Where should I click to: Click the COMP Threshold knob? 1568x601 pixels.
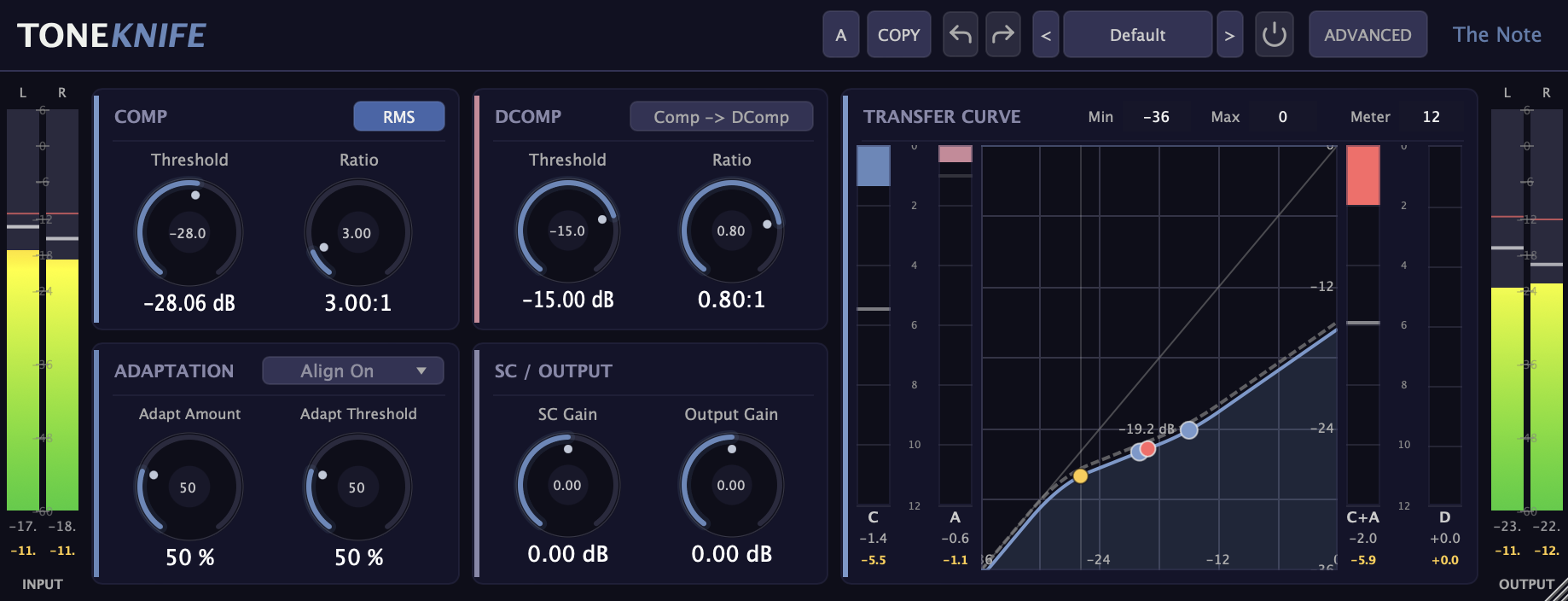[x=189, y=232]
